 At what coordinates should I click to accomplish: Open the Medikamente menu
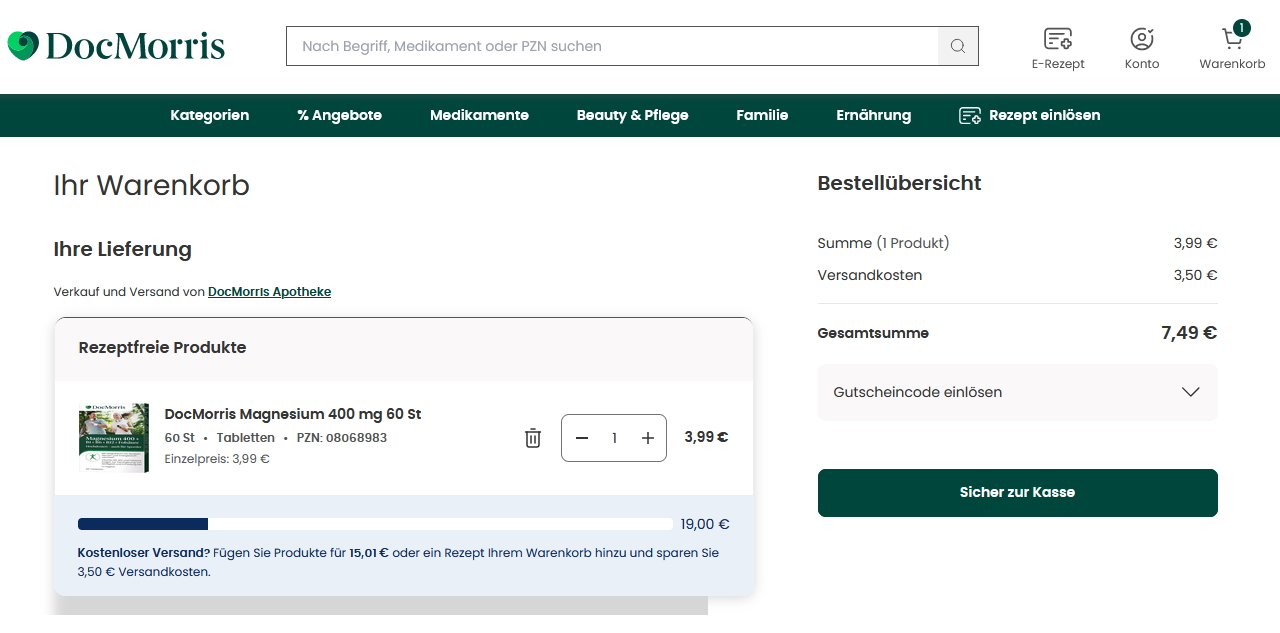coord(480,115)
